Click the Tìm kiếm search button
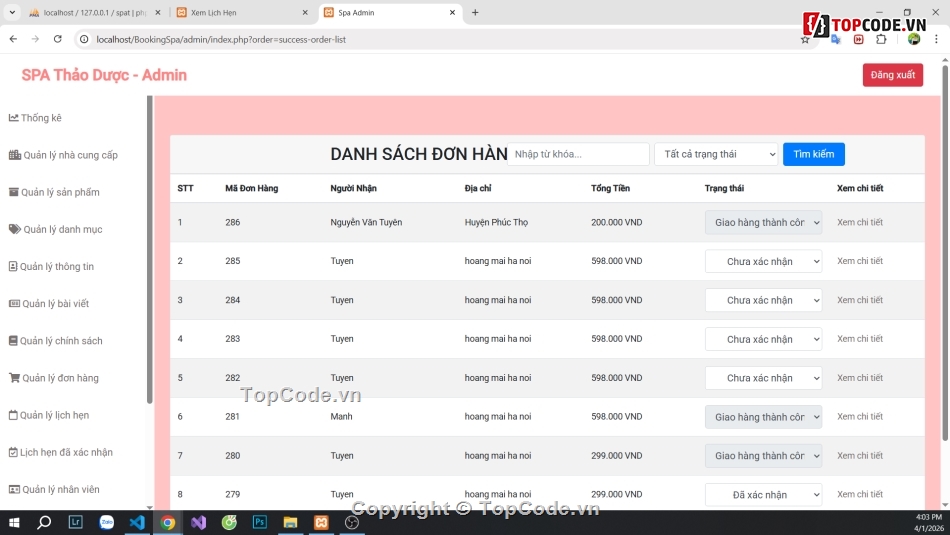This screenshot has width=950, height=535. click(x=814, y=154)
